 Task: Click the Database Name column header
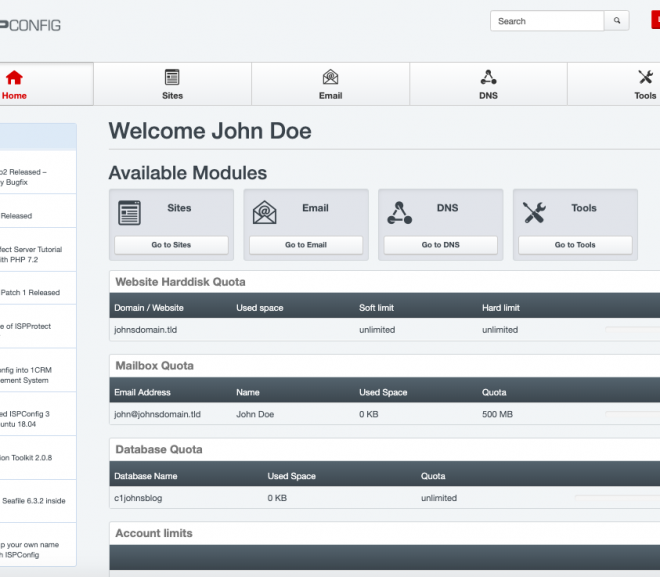(x=146, y=476)
